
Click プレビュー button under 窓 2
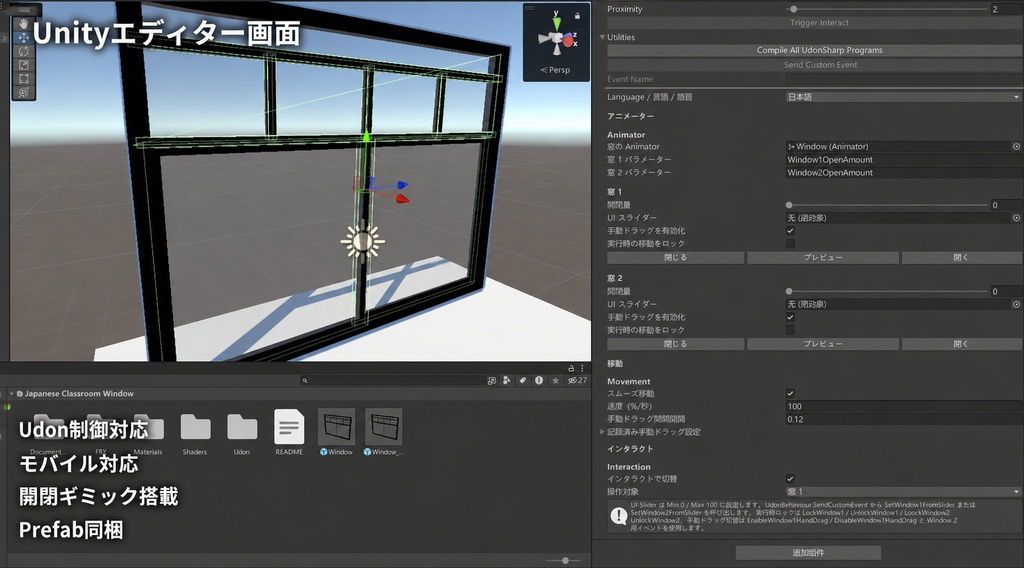coord(823,344)
